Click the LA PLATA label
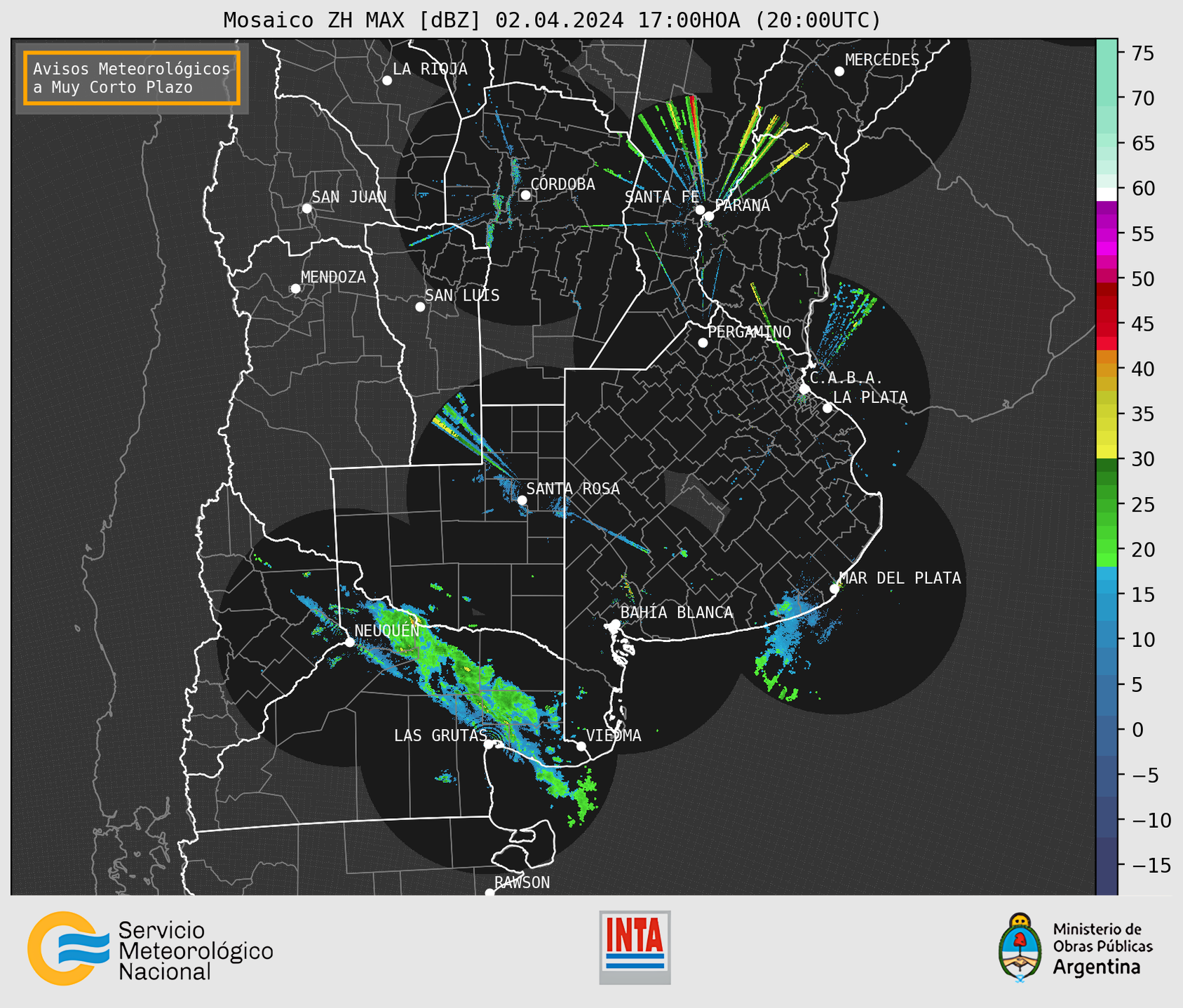 click(x=870, y=397)
